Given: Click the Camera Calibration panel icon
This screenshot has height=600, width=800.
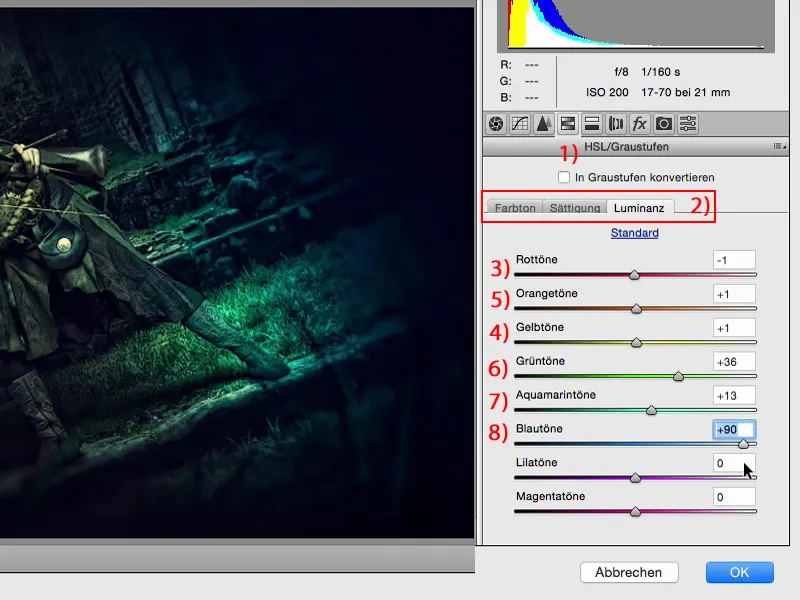Looking at the screenshot, I should click(x=662, y=124).
